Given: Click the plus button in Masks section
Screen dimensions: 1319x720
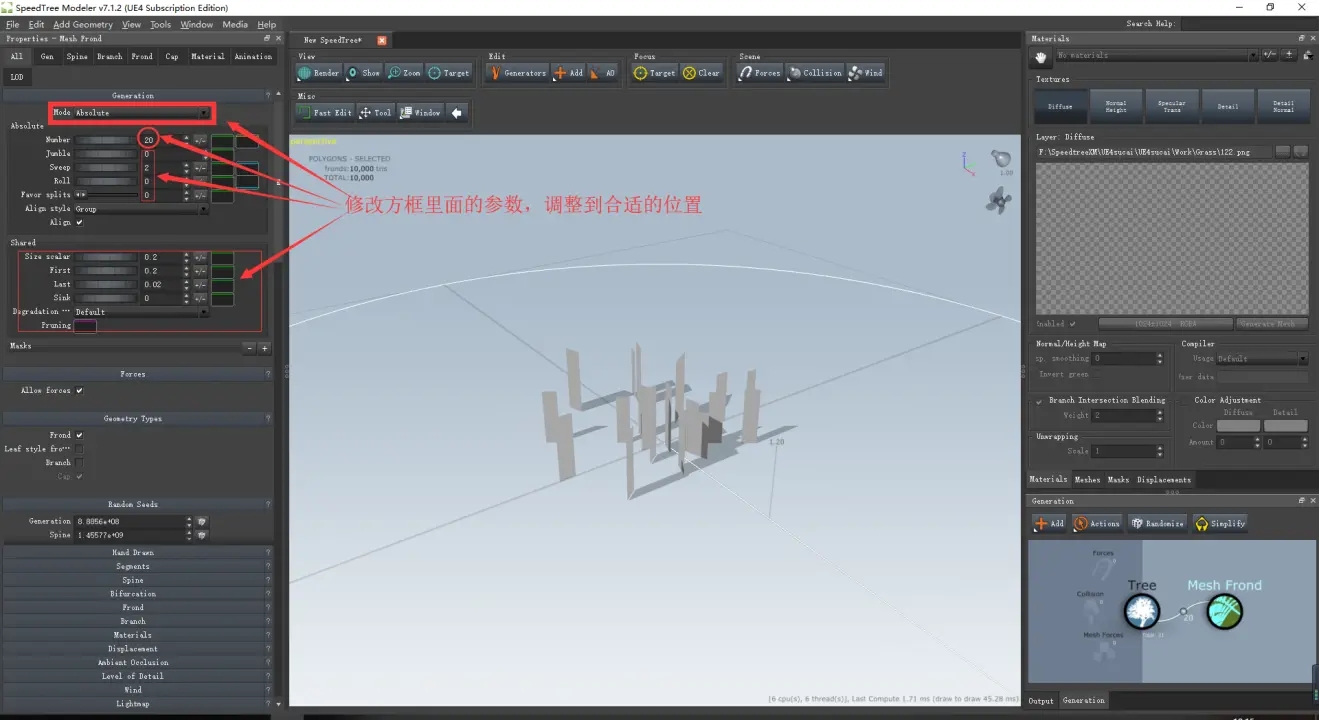Looking at the screenshot, I should (x=265, y=348).
